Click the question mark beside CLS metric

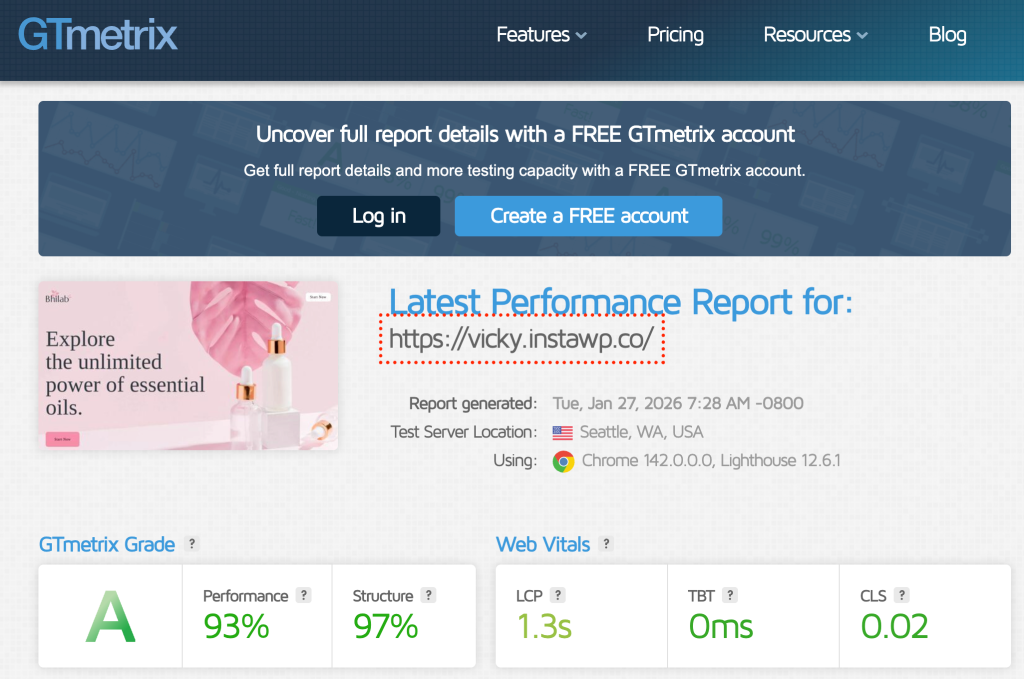(904, 594)
